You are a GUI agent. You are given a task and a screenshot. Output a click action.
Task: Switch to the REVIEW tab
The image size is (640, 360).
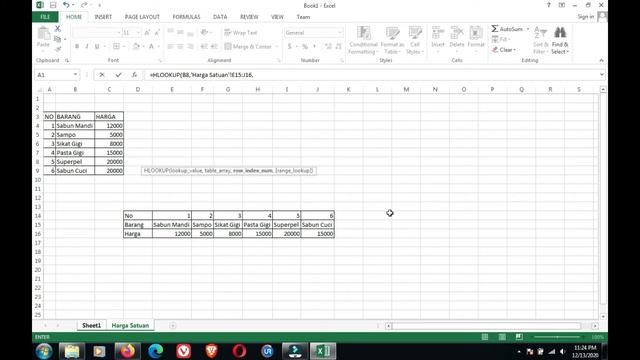249,17
